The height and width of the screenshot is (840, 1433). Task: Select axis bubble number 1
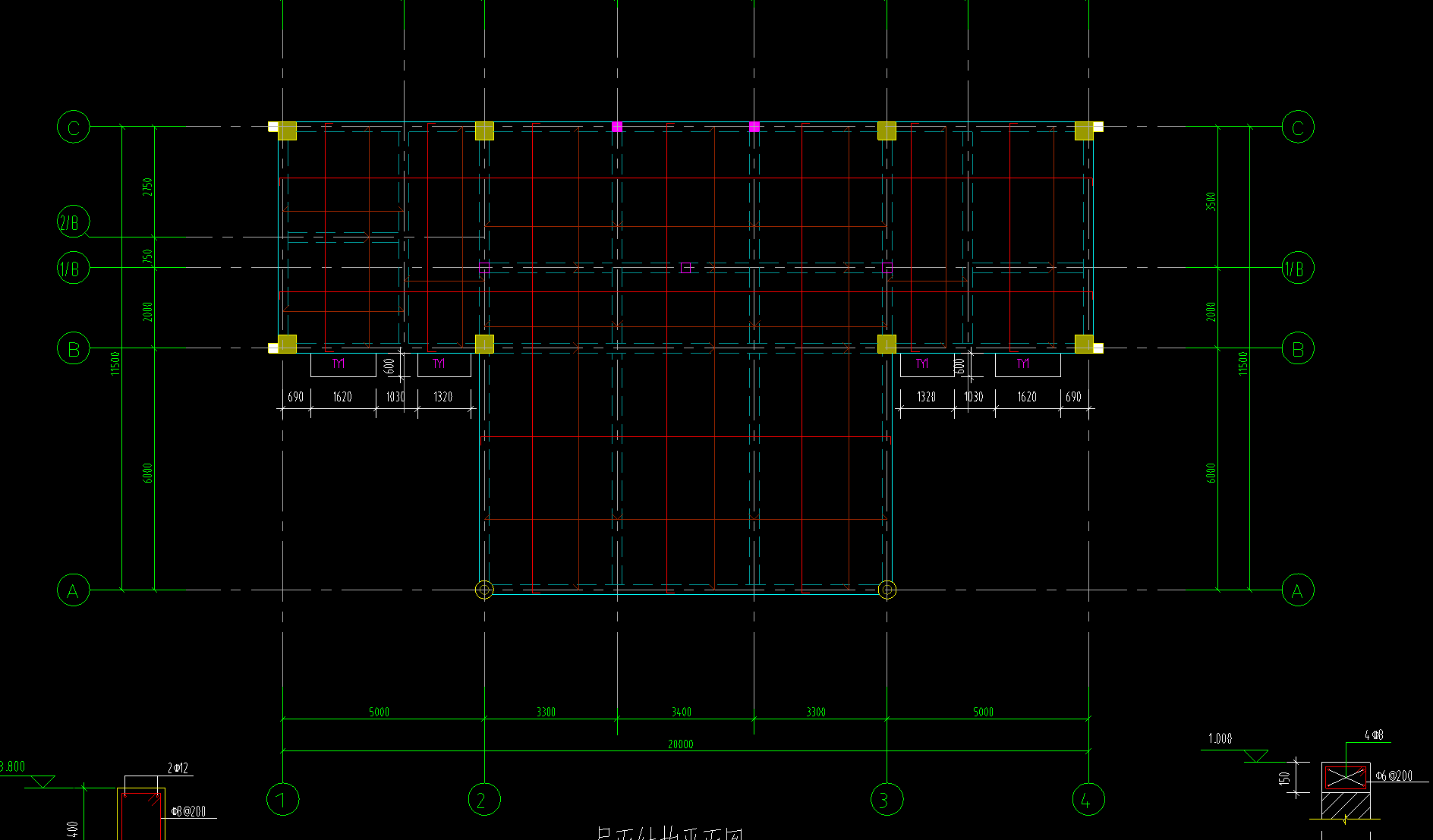click(283, 799)
